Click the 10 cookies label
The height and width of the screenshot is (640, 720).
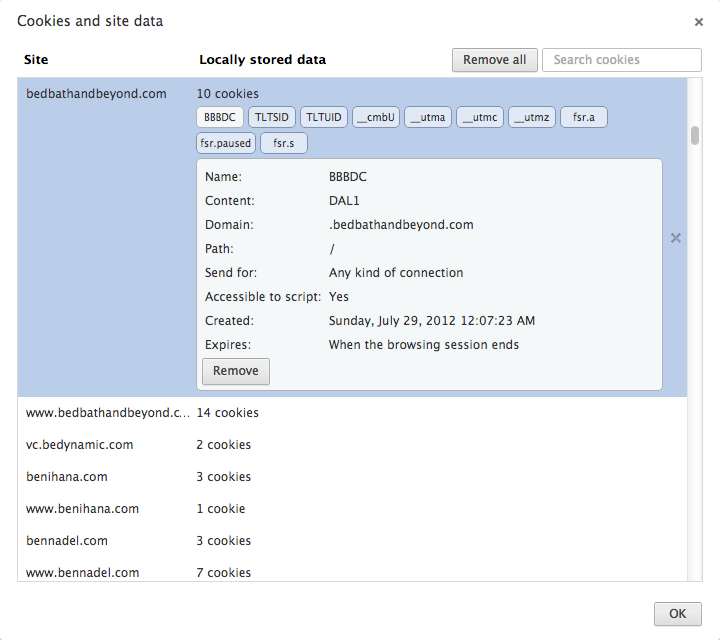228,94
